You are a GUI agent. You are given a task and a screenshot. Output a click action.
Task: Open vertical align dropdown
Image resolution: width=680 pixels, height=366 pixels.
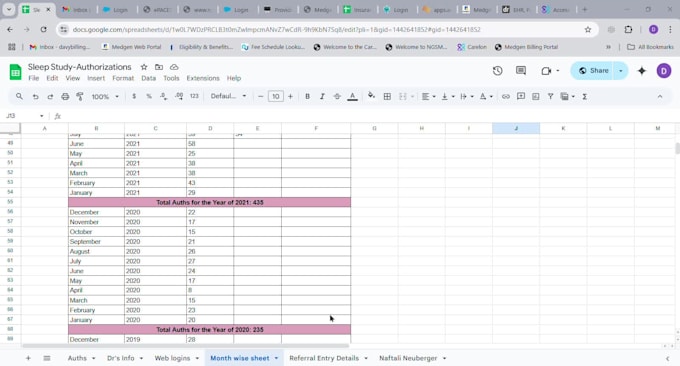pos(447,96)
